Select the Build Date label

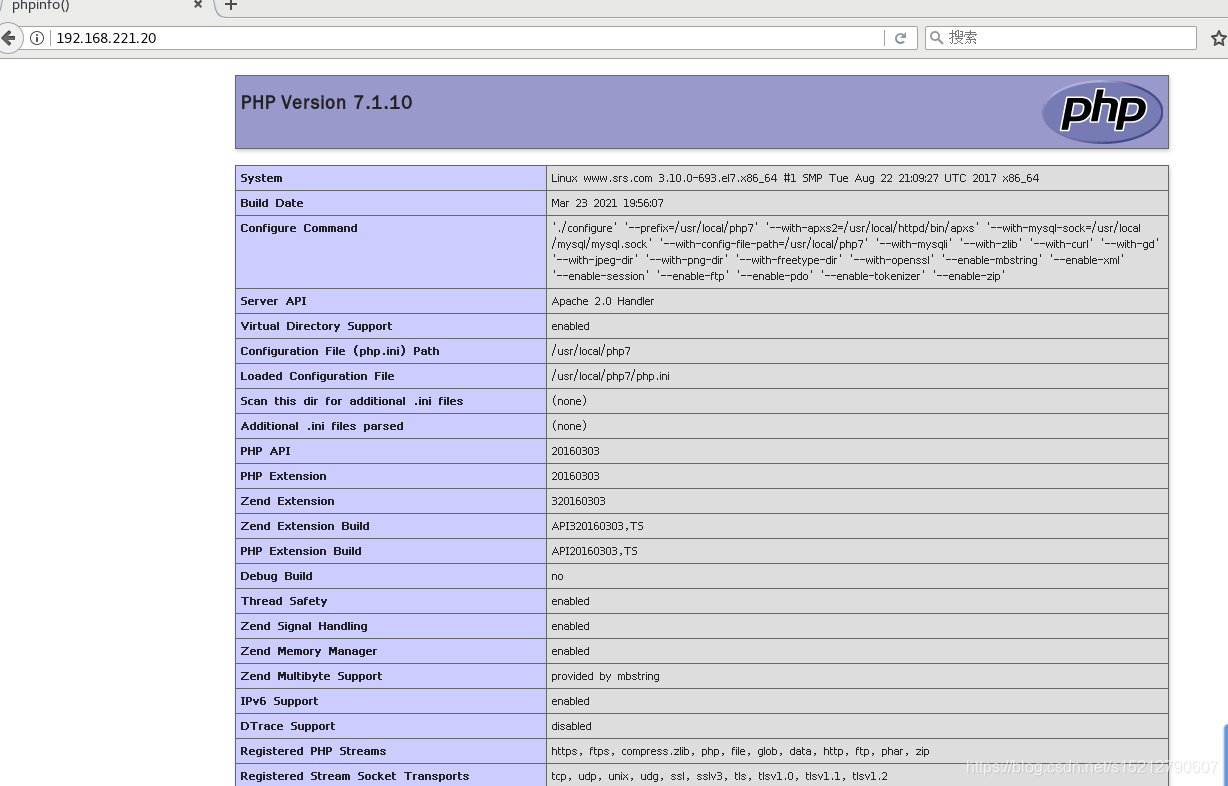click(272, 203)
